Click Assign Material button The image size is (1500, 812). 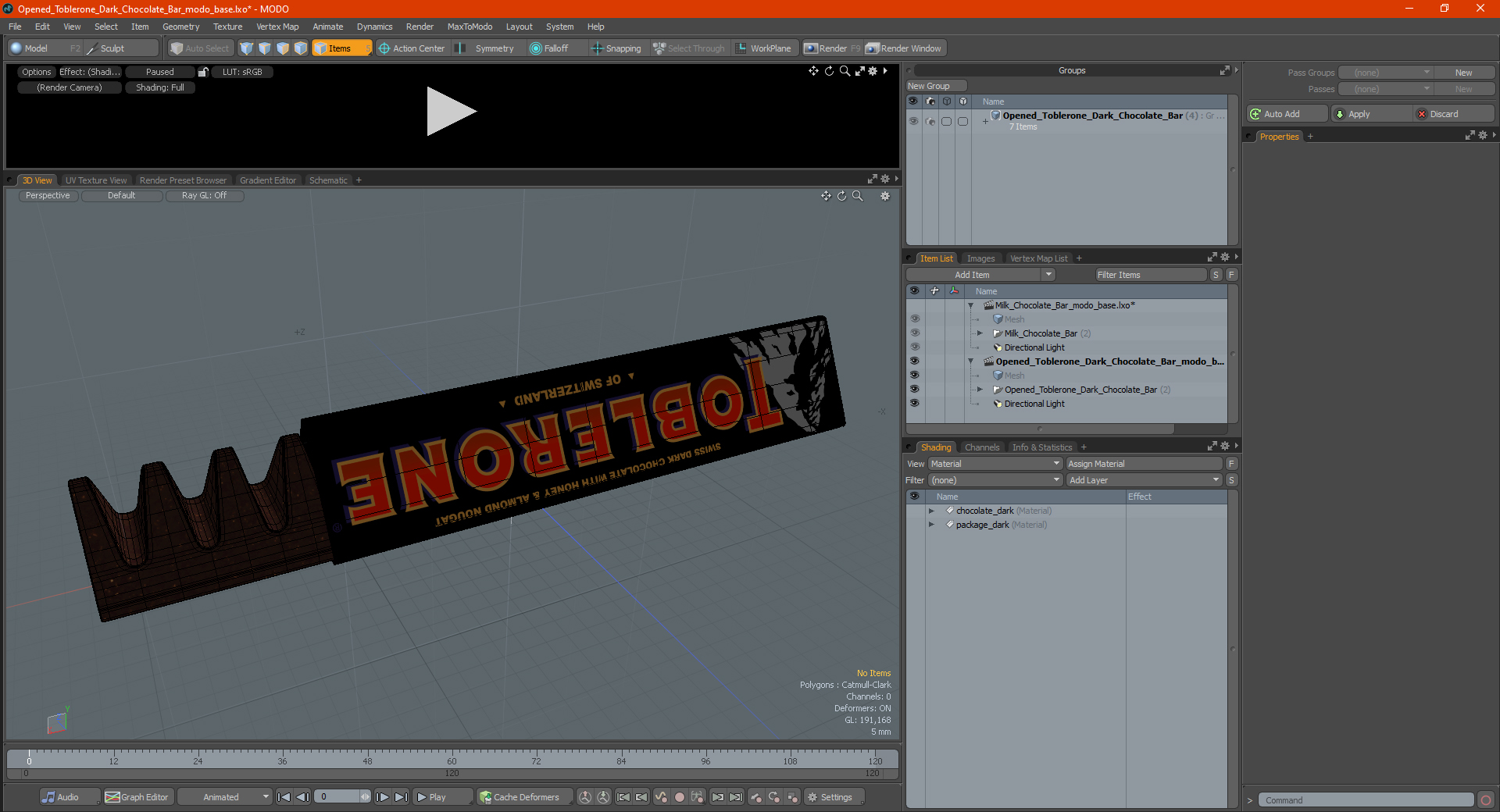1144,464
